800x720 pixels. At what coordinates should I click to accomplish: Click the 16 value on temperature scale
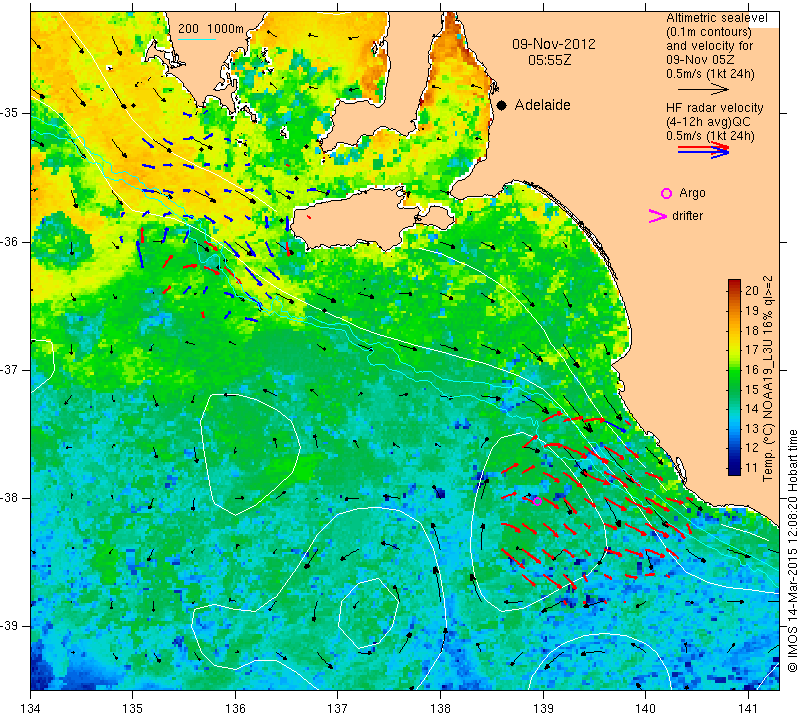[x=752, y=369]
